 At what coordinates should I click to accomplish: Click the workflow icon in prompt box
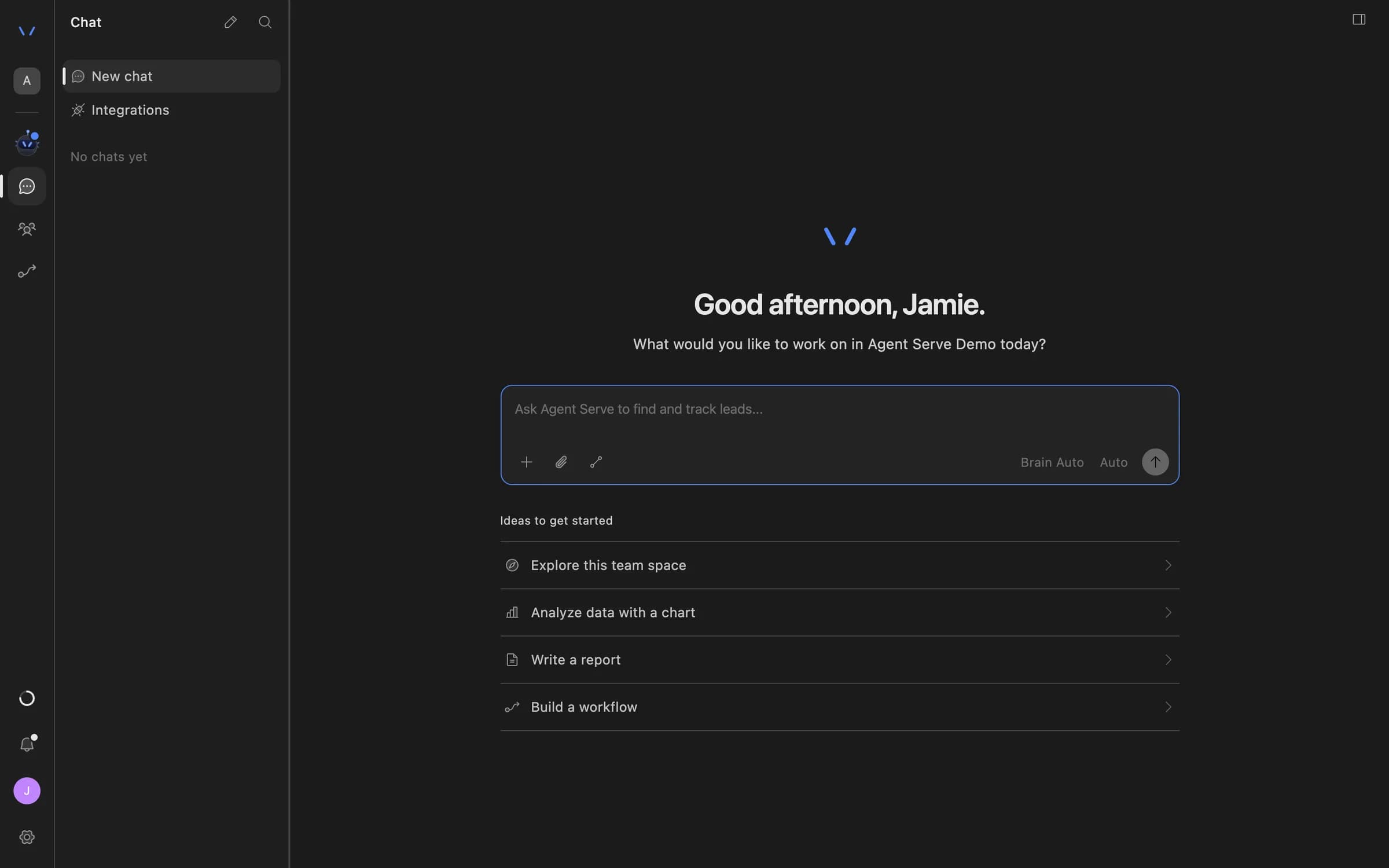pos(596,462)
